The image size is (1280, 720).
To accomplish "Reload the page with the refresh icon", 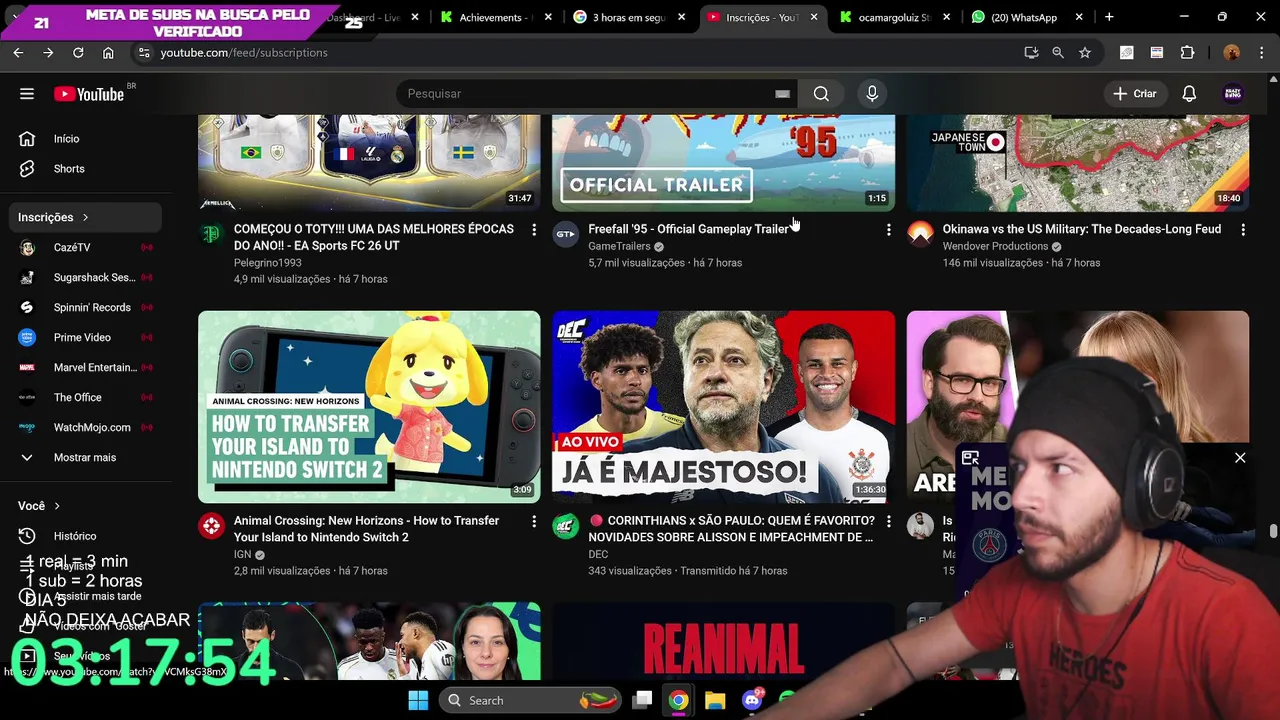I will pyautogui.click(x=78, y=52).
